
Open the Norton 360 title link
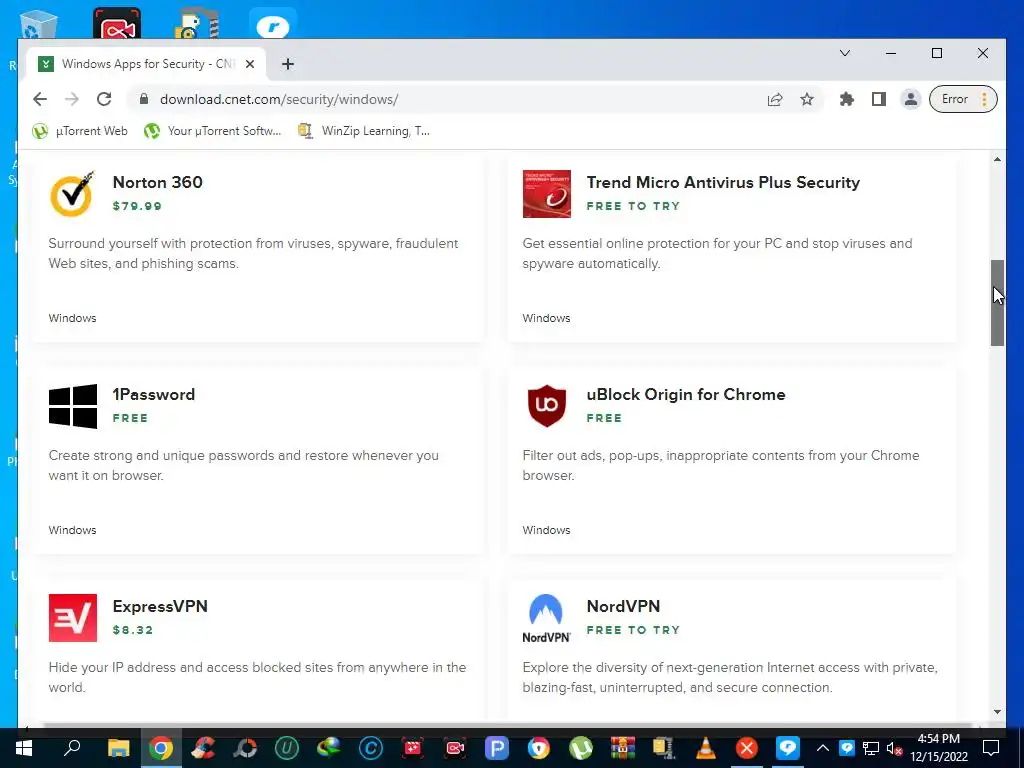pyautogui.click(x=157, y=182)
